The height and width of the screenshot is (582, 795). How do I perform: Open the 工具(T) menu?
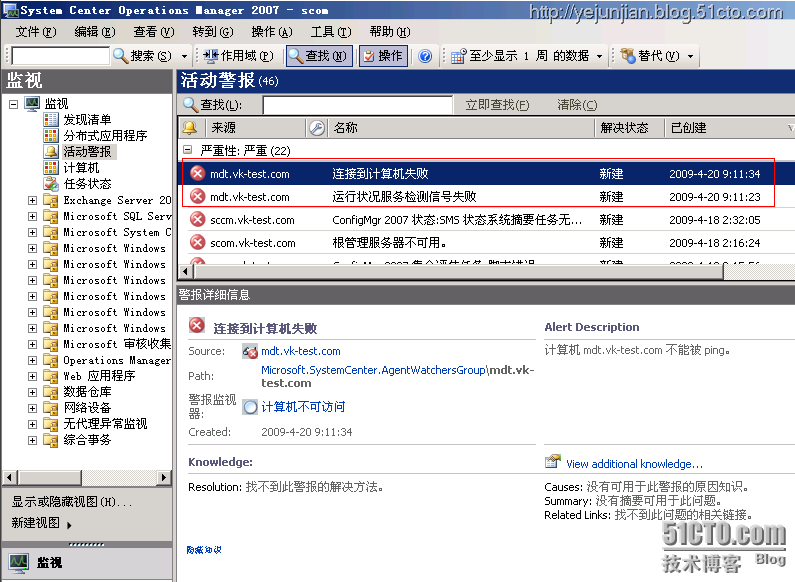[x=331, y=32]
